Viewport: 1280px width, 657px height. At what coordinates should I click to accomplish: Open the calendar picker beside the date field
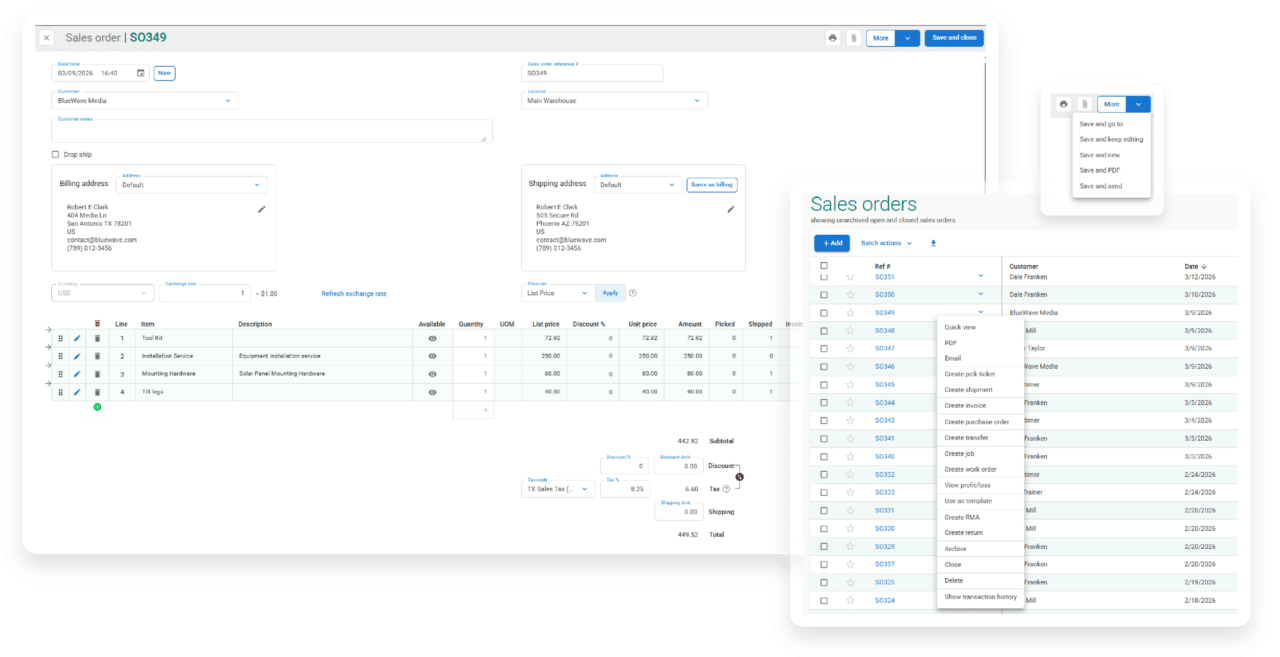[140, 73]
